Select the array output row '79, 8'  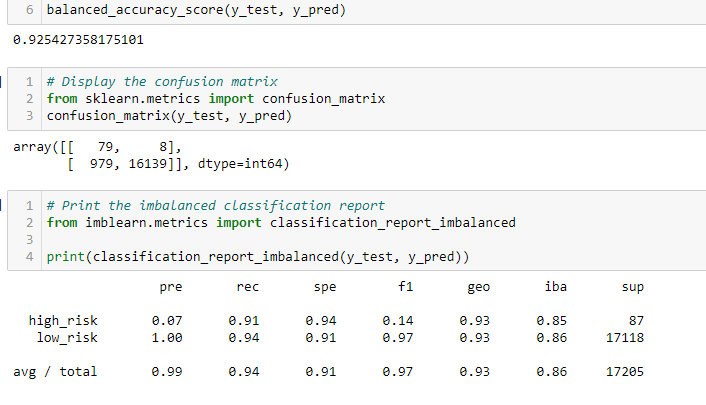point(97,147)
